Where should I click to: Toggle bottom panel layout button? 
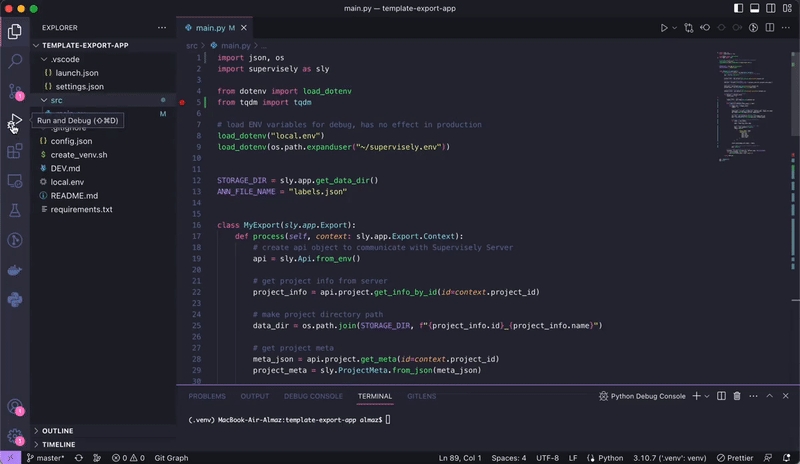point(755,8)
